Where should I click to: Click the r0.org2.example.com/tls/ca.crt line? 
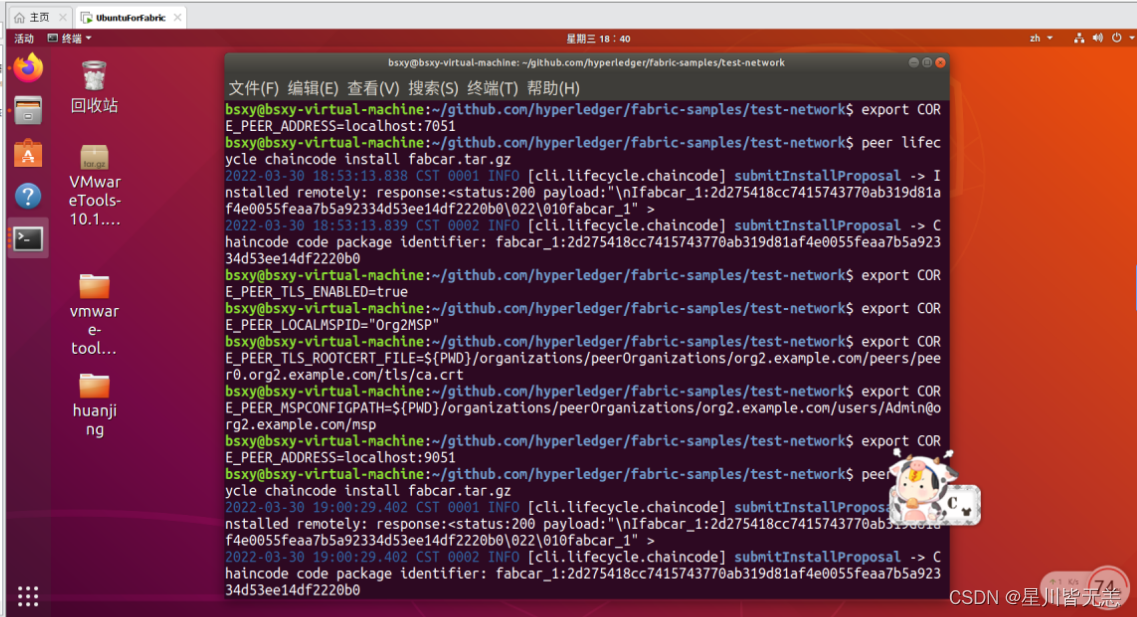[x=344, y=375]
